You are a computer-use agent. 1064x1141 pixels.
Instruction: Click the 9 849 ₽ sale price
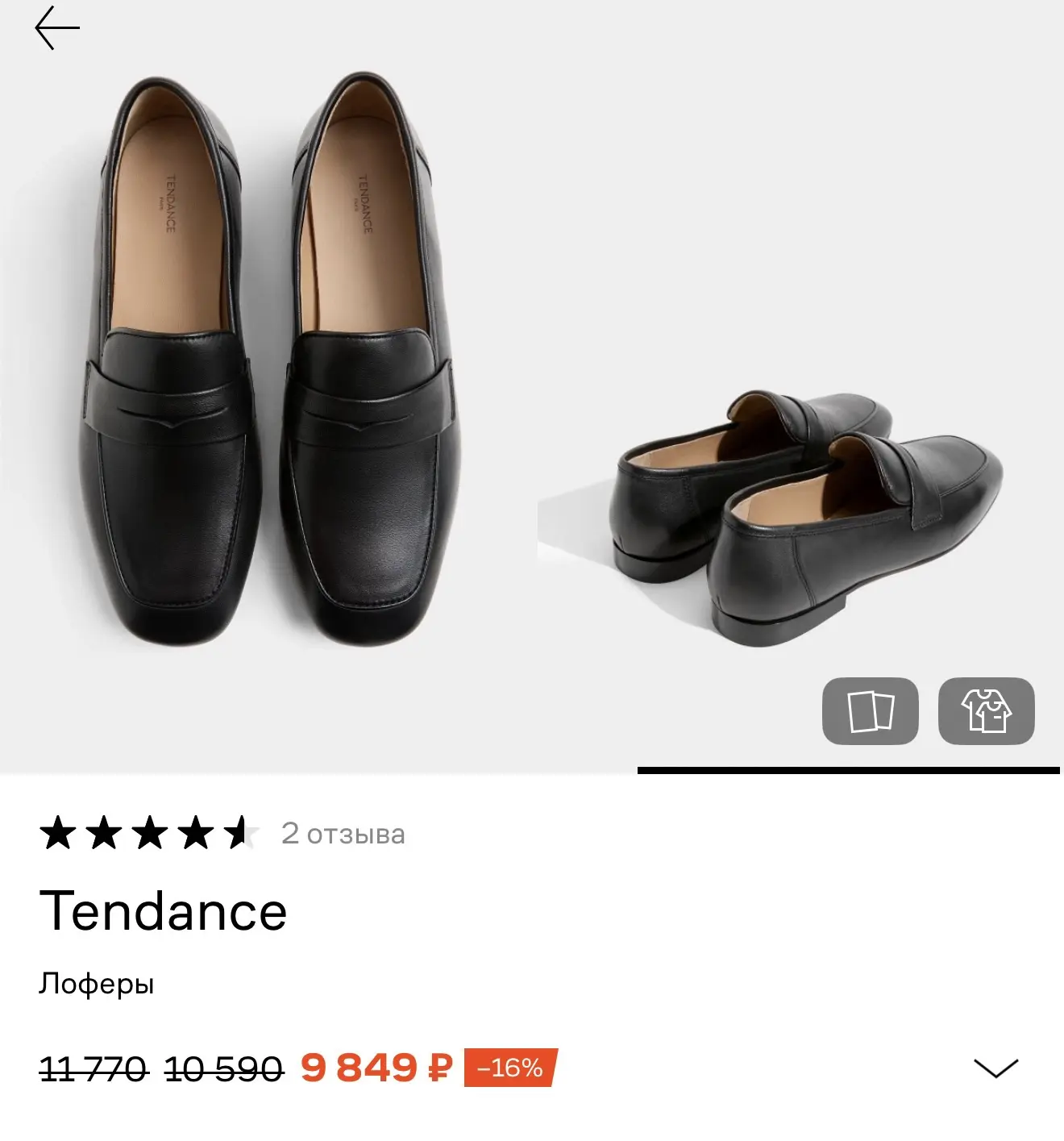(376, 1068)
